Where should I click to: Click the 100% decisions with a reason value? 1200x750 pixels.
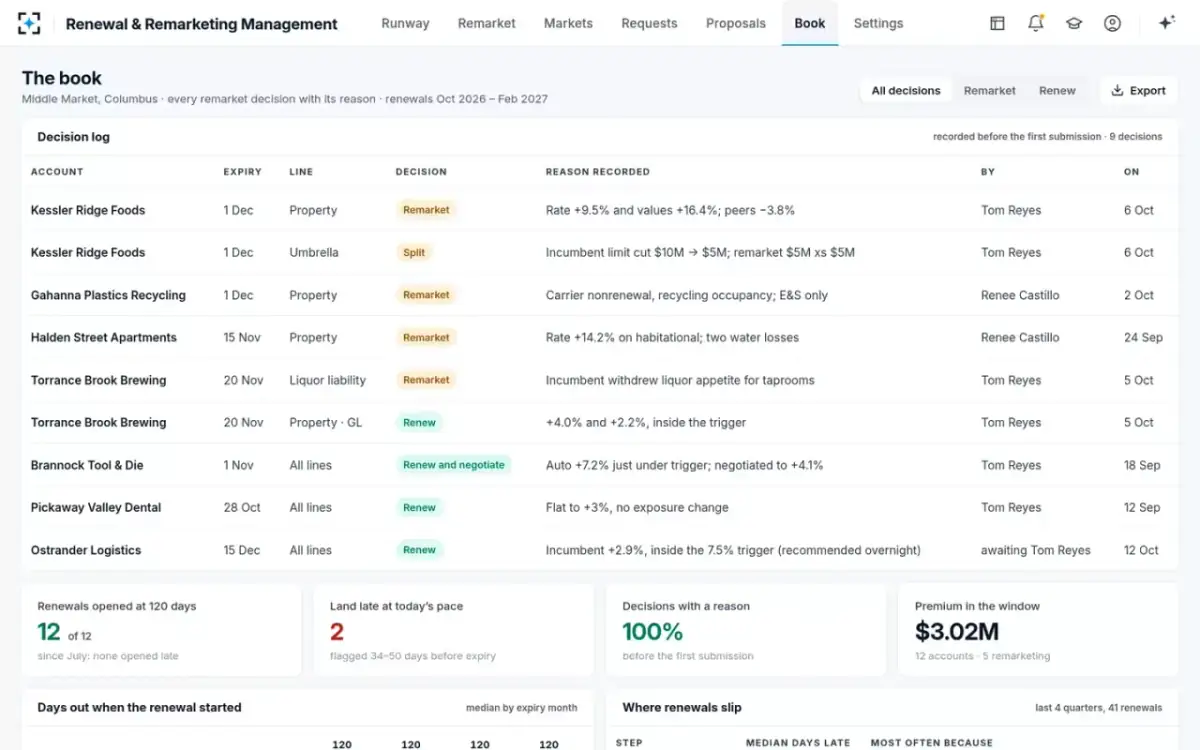(x=653, y=631)
